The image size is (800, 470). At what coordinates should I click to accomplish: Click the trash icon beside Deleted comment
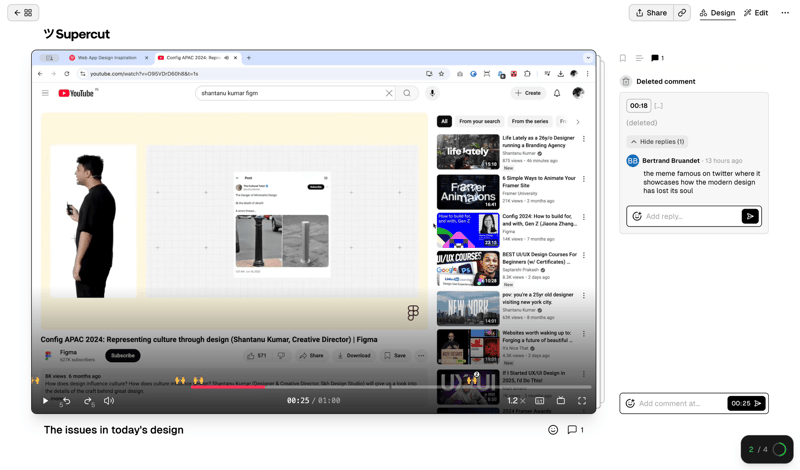(626, 82)
